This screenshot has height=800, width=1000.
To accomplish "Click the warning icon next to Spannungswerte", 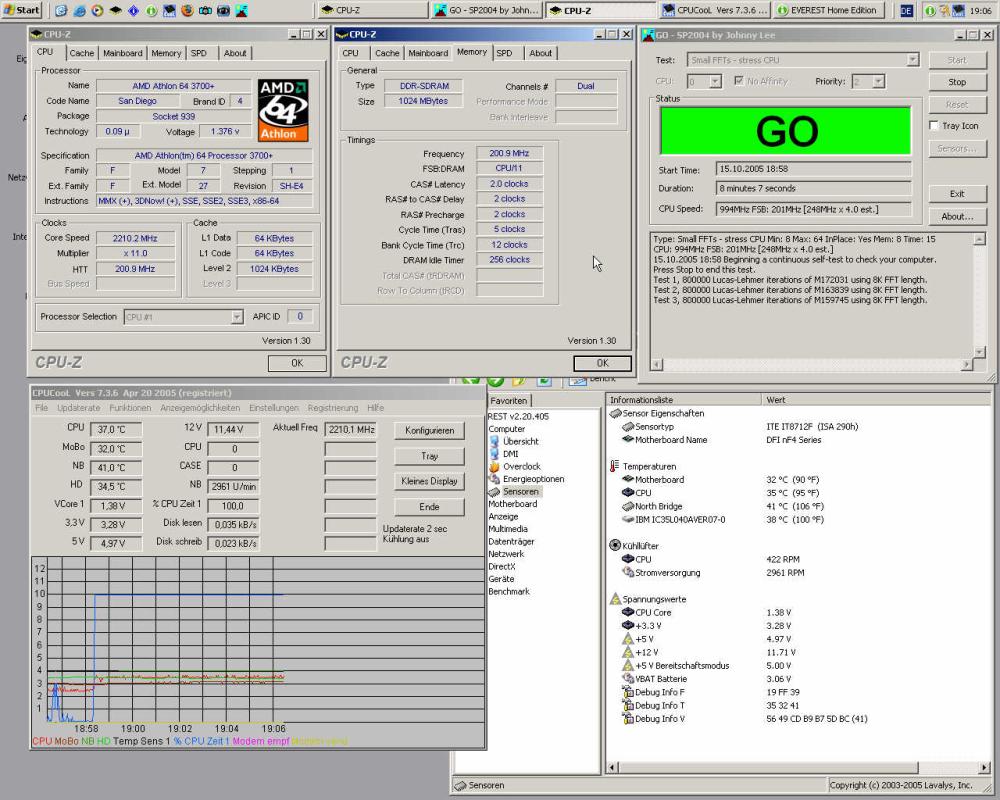I will 615,599.
